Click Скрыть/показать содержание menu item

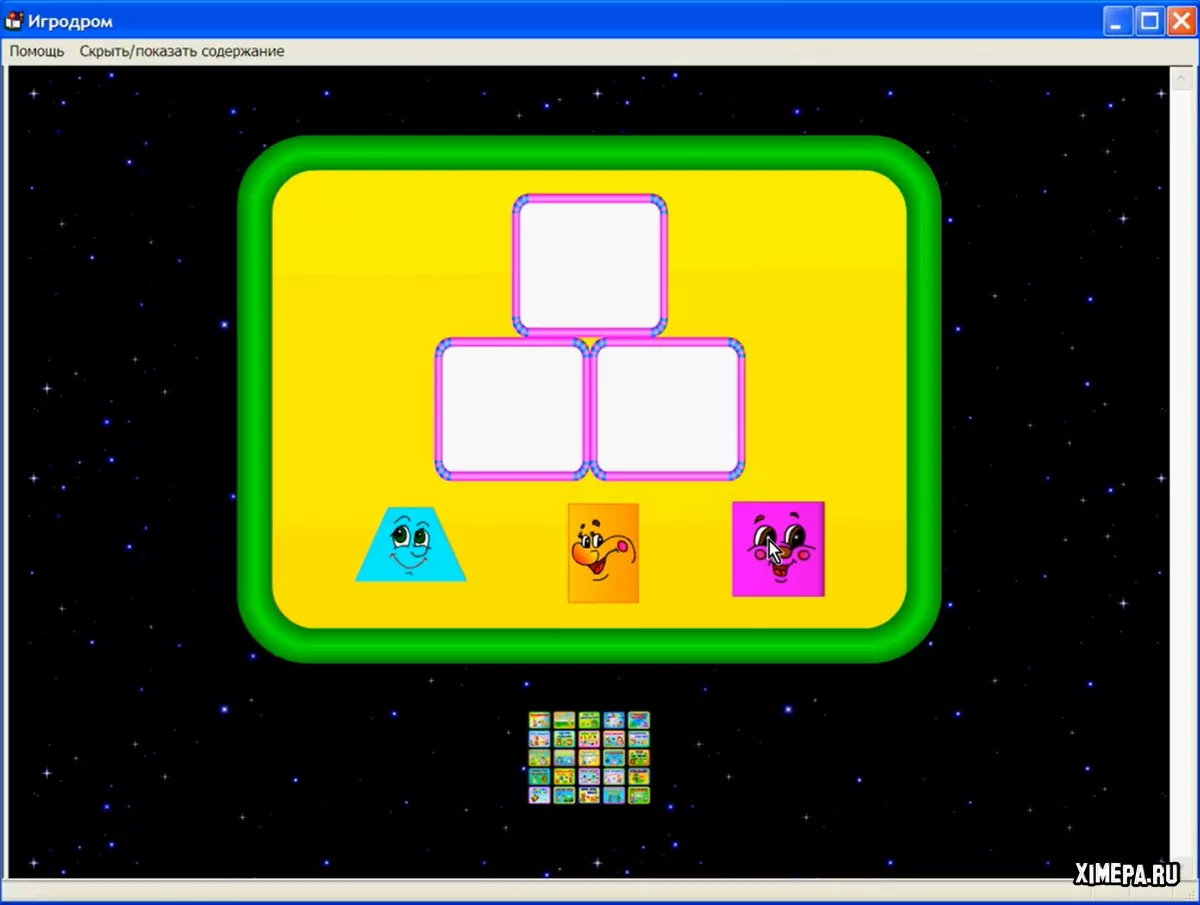click(182, 51)
